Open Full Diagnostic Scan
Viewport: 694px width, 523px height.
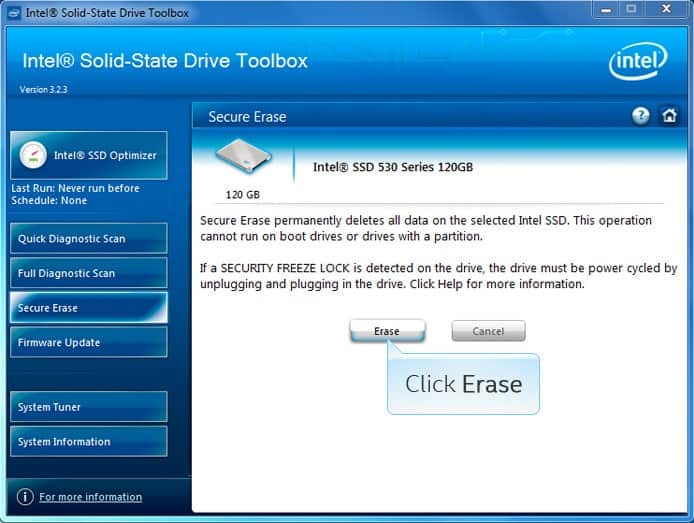(x=89, y=273)
